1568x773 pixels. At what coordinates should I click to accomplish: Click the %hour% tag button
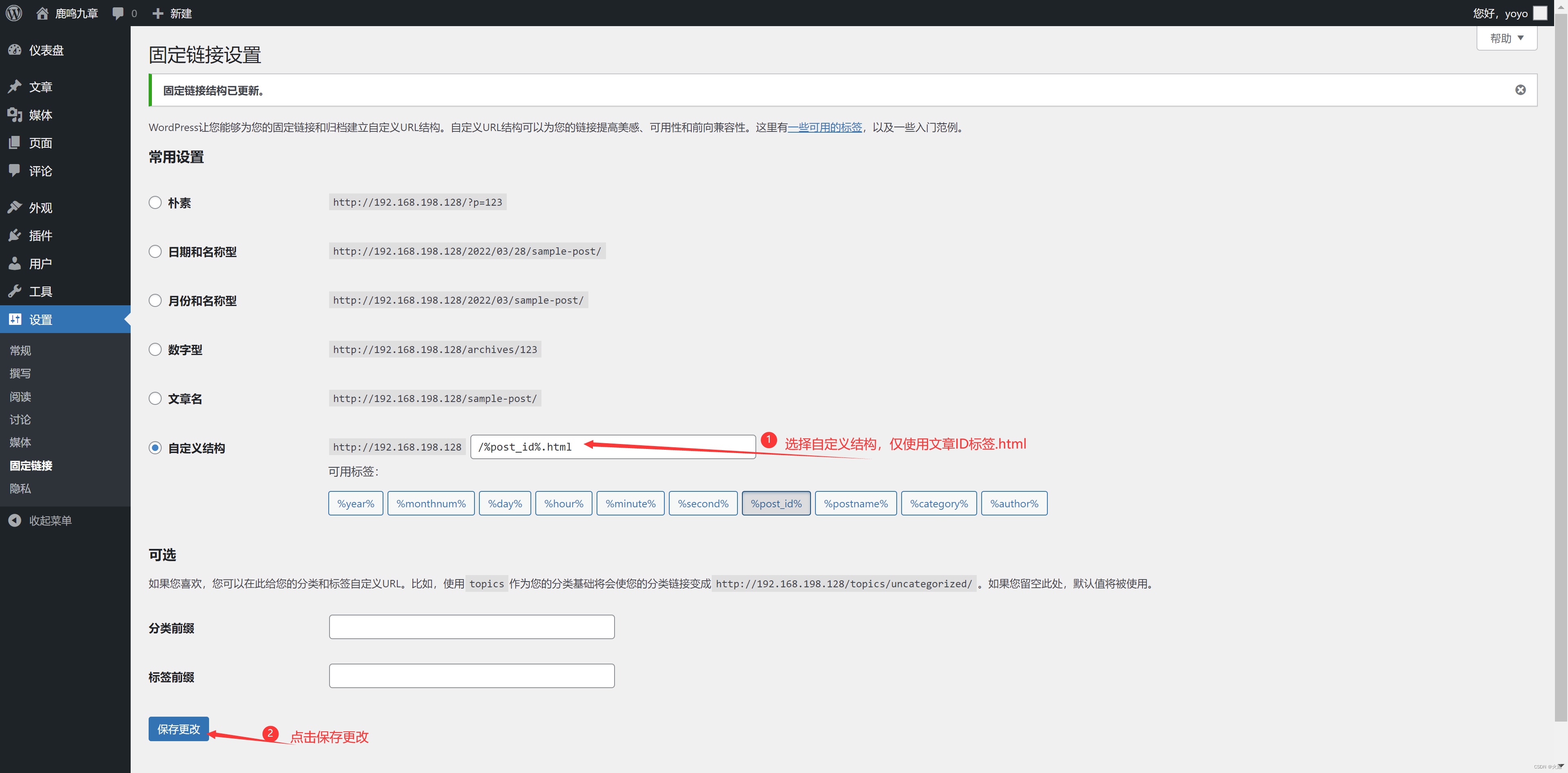pyautogui.click(x=563, y=503)
